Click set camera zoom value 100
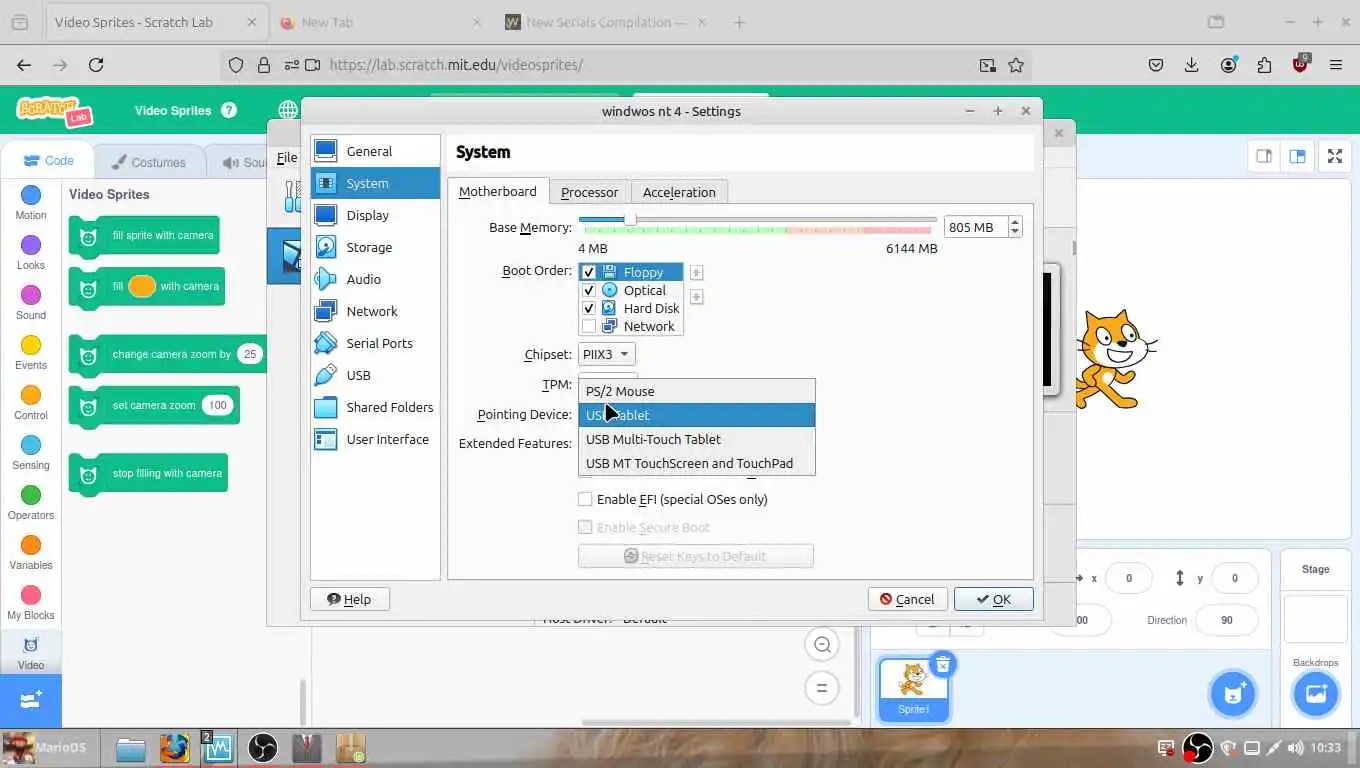The height and width of the screenshot is (768, 1360). (x=217, y=405)
